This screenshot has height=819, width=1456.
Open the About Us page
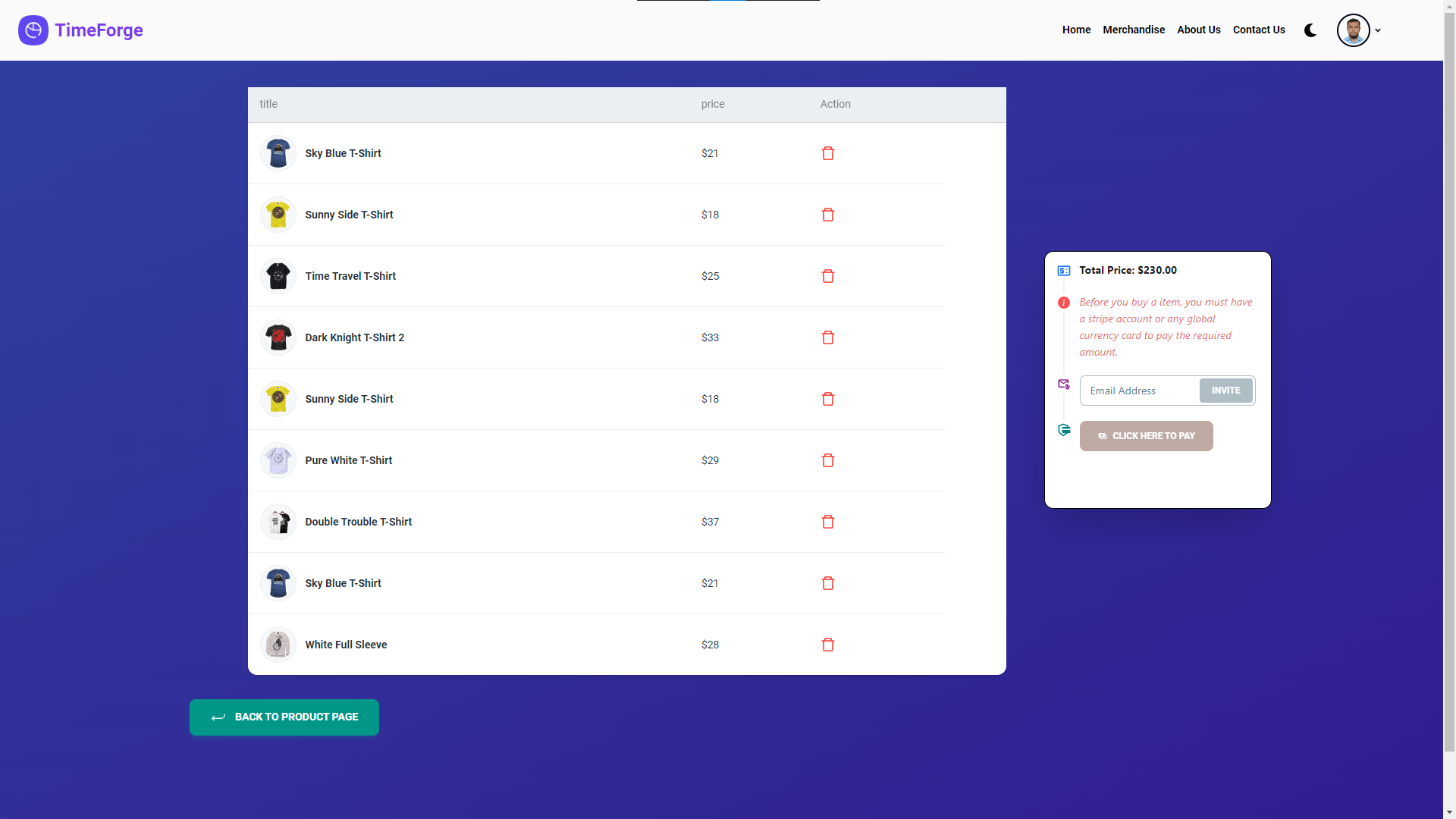point(1198,30)
